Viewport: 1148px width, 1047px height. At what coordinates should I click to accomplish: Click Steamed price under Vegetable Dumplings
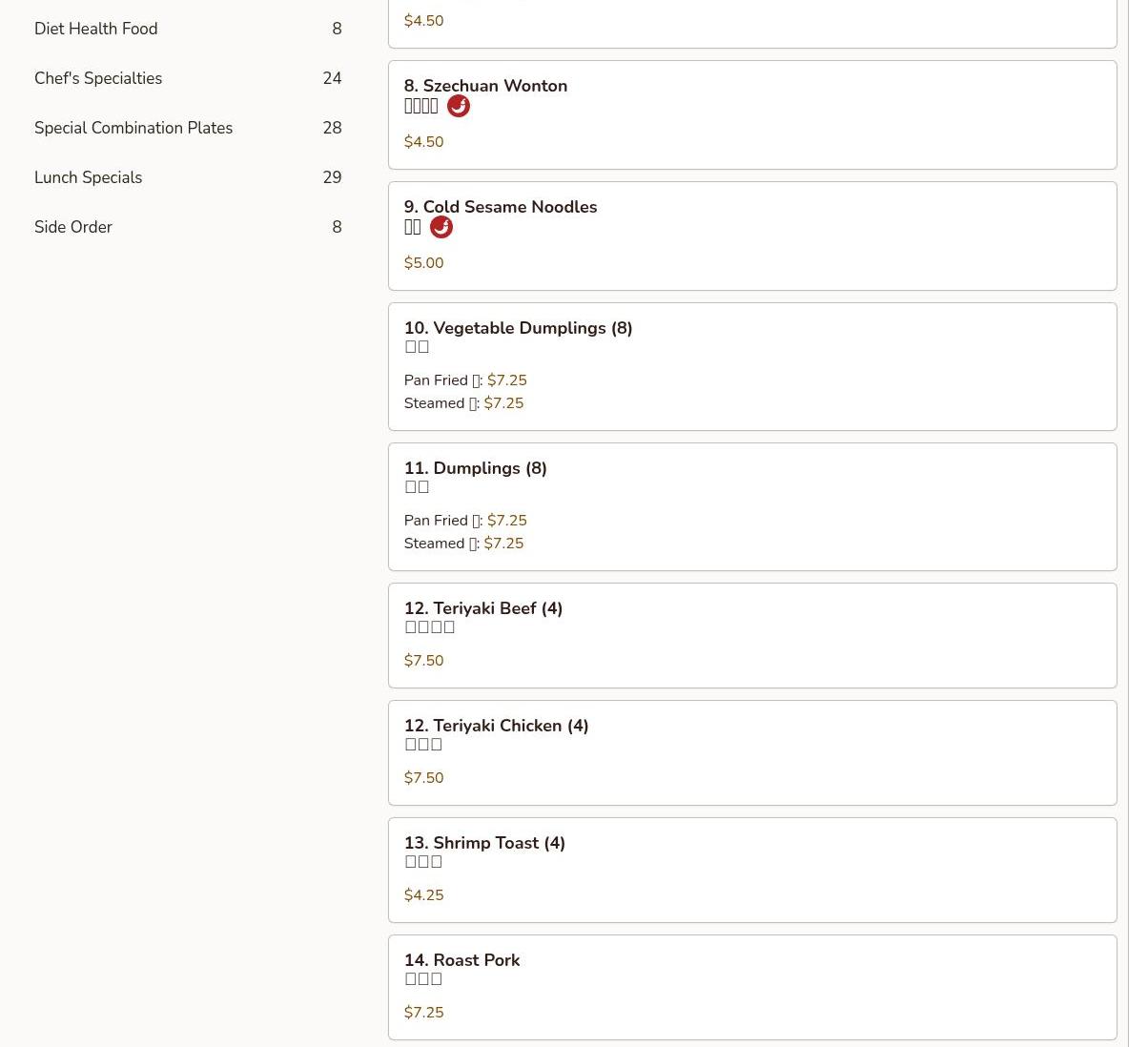(x=503, y=403)
